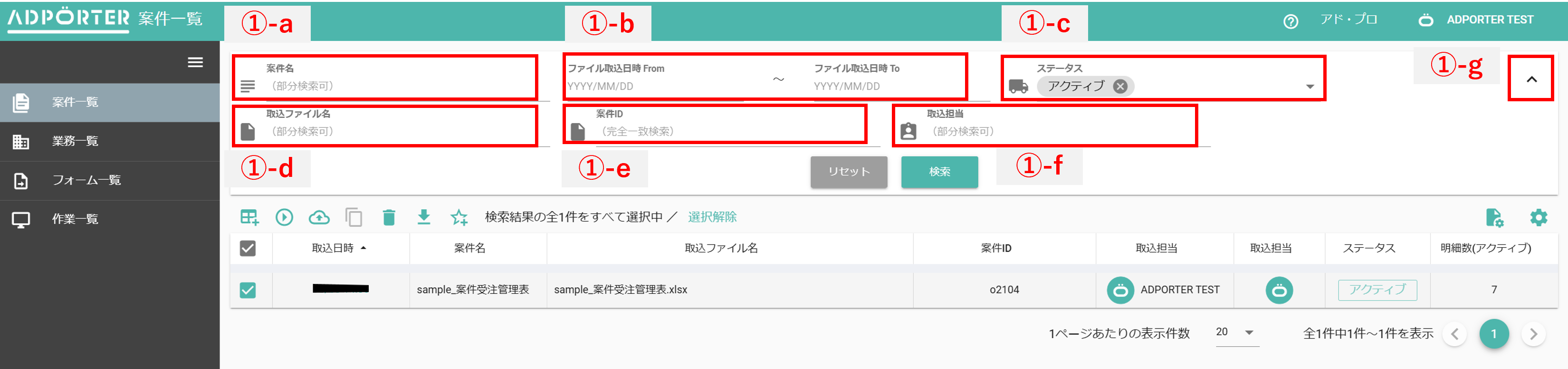The height and width of the screenshot is (369, 1568).
Task: Click the star-plus favorite toolbar icon
Action: pos(459,217)
